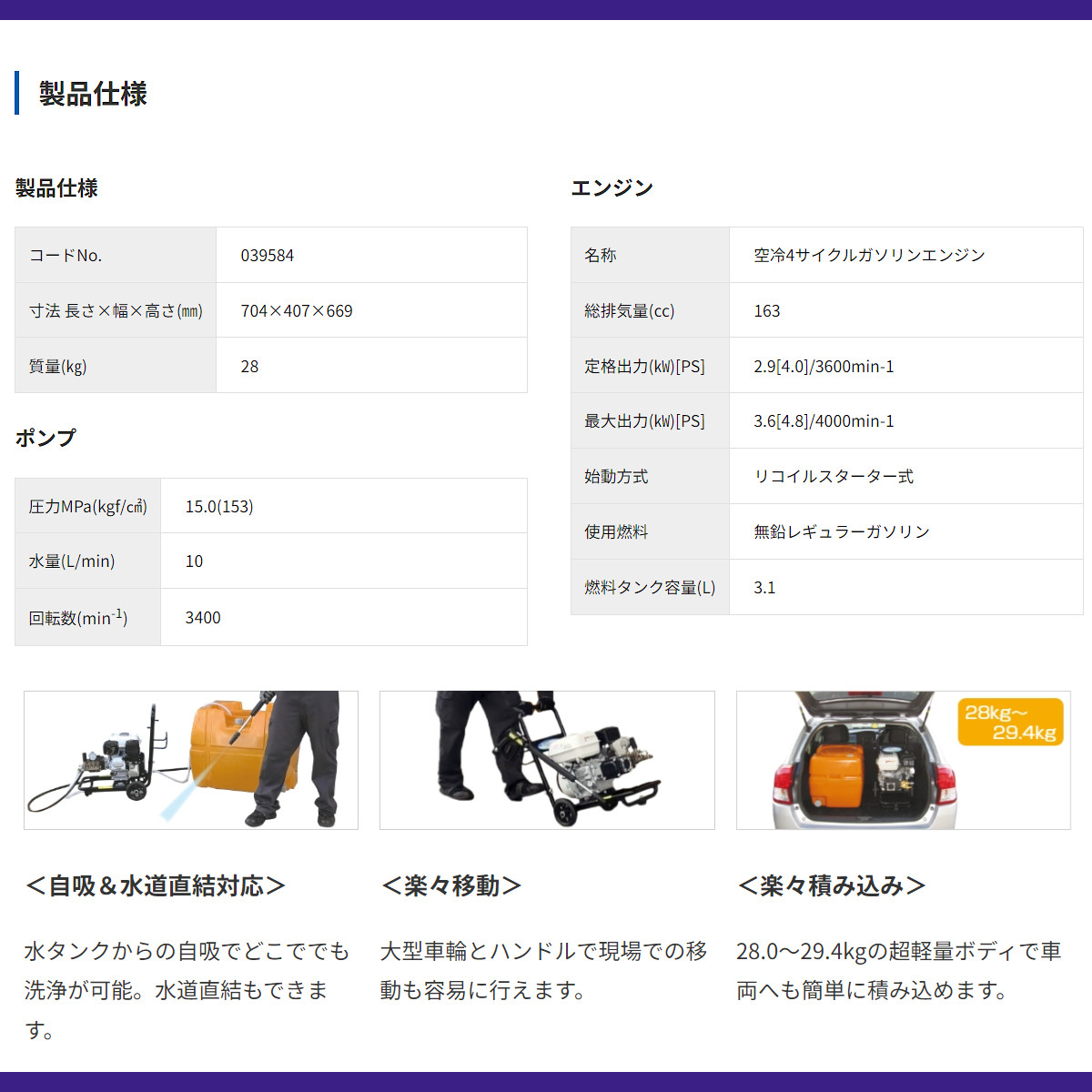The image size is (1092, 1092).
Task: Select the code value 039584
Action: [x=268, y=256]
